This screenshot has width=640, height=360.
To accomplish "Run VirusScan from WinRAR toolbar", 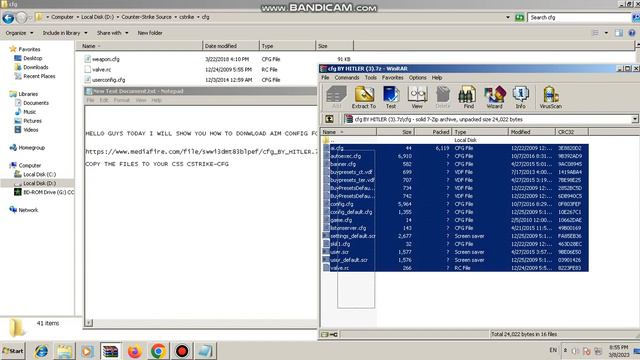I will [x=551, y=97].
